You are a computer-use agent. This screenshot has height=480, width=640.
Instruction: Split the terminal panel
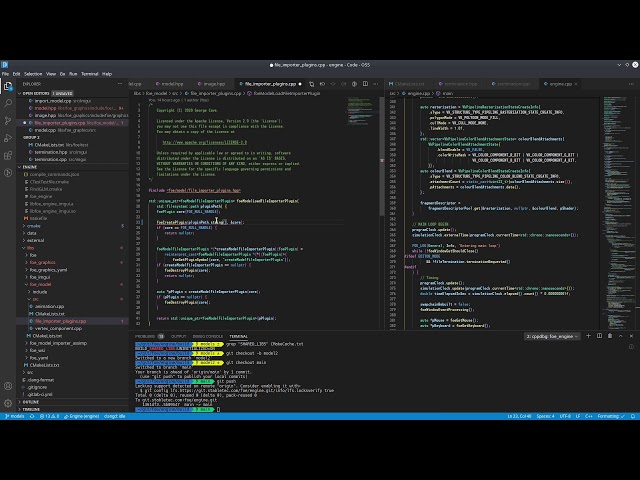click(599, 336)
